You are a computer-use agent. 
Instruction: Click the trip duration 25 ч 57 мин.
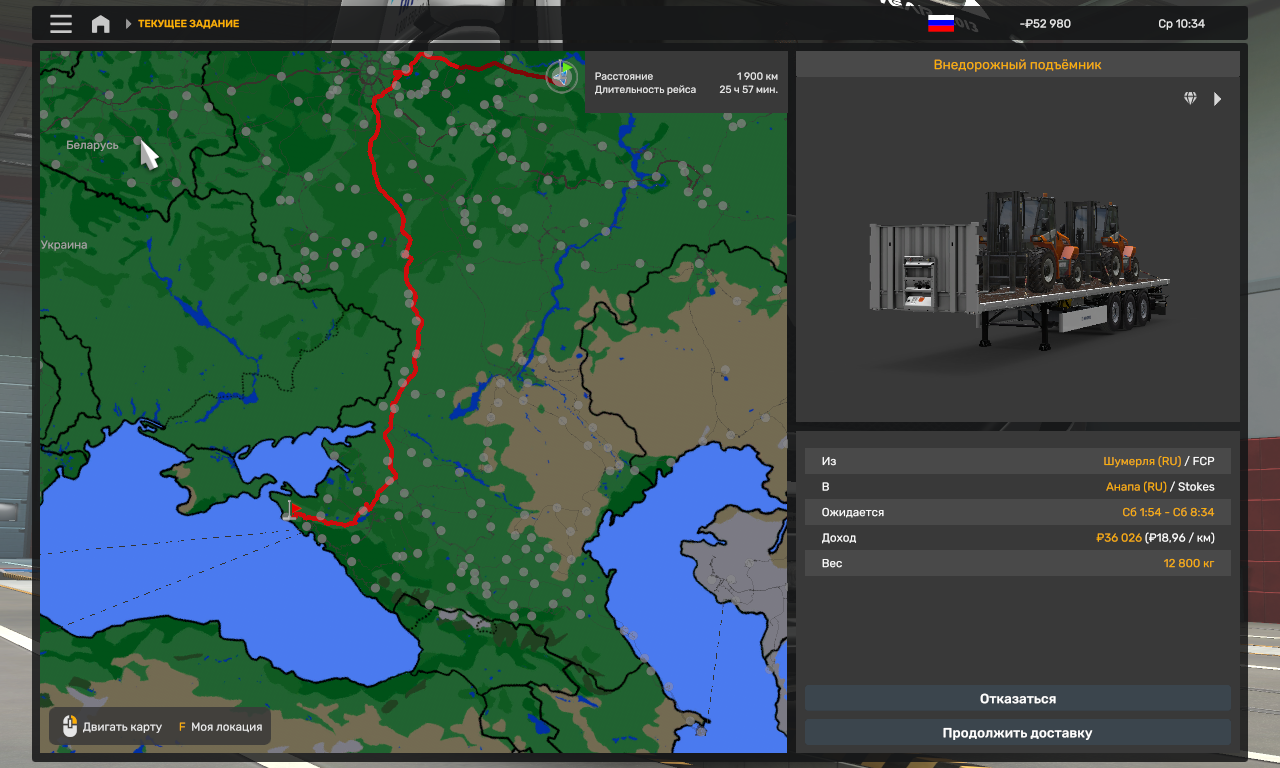coord(748,89)
